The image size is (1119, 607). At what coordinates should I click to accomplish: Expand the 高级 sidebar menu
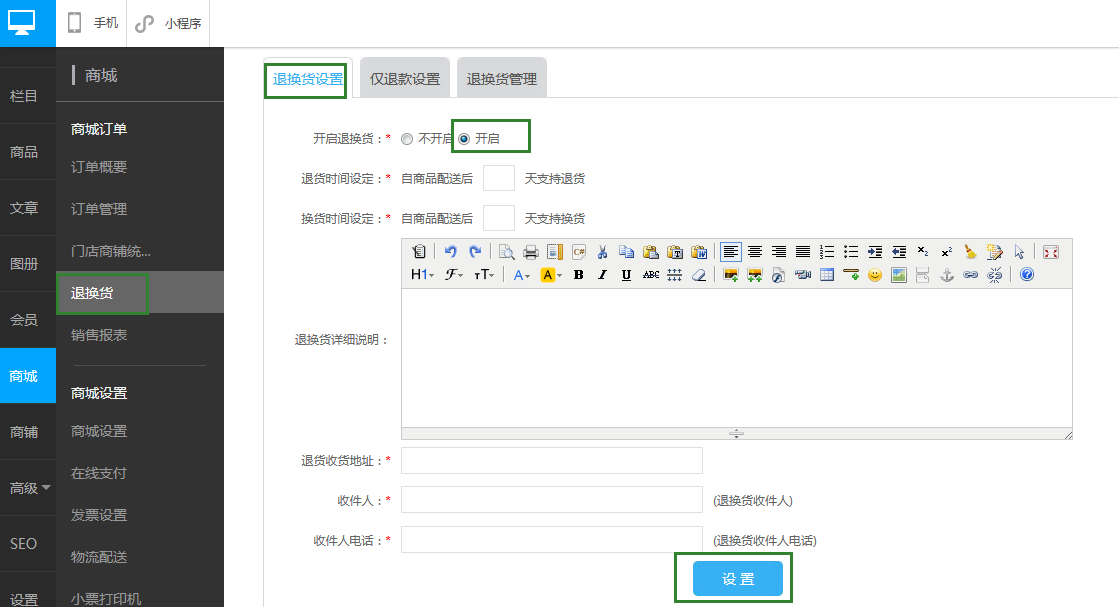pyautogui.click(x=29, y=488)
